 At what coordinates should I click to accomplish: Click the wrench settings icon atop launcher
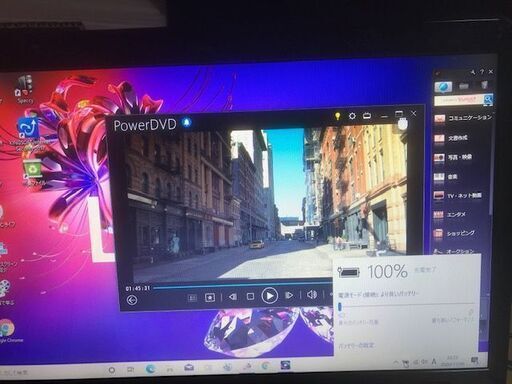coord(473,72)
